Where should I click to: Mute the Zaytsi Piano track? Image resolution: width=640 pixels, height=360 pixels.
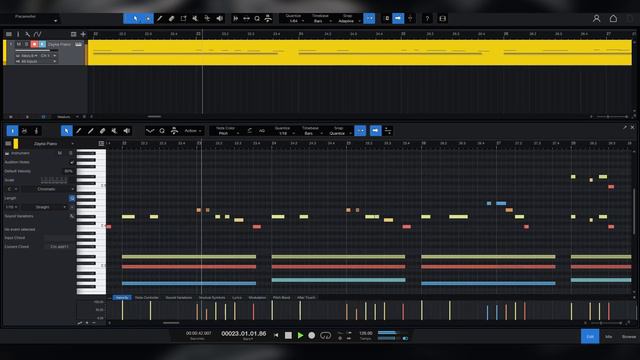click(x=18, y=44)
